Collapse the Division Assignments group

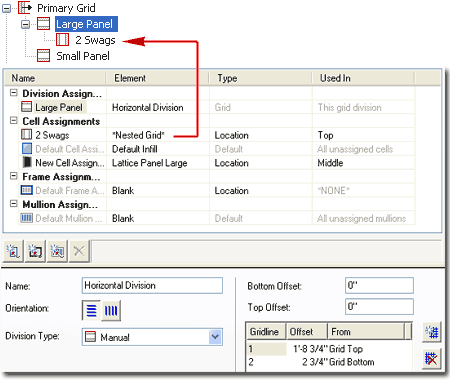point(13,93)
